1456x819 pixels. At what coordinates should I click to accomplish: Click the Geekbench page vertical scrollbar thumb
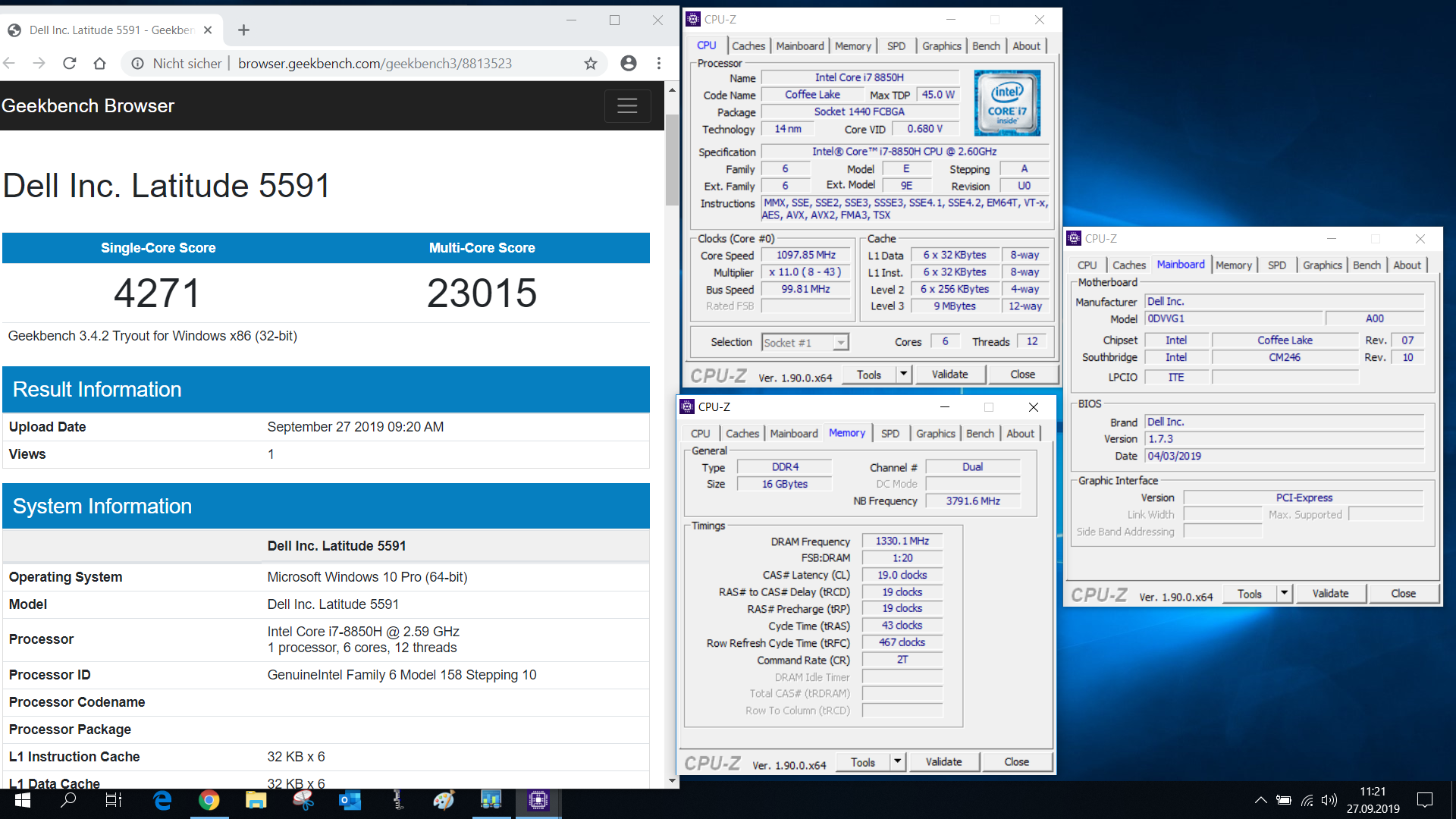[x=672, y=159]
